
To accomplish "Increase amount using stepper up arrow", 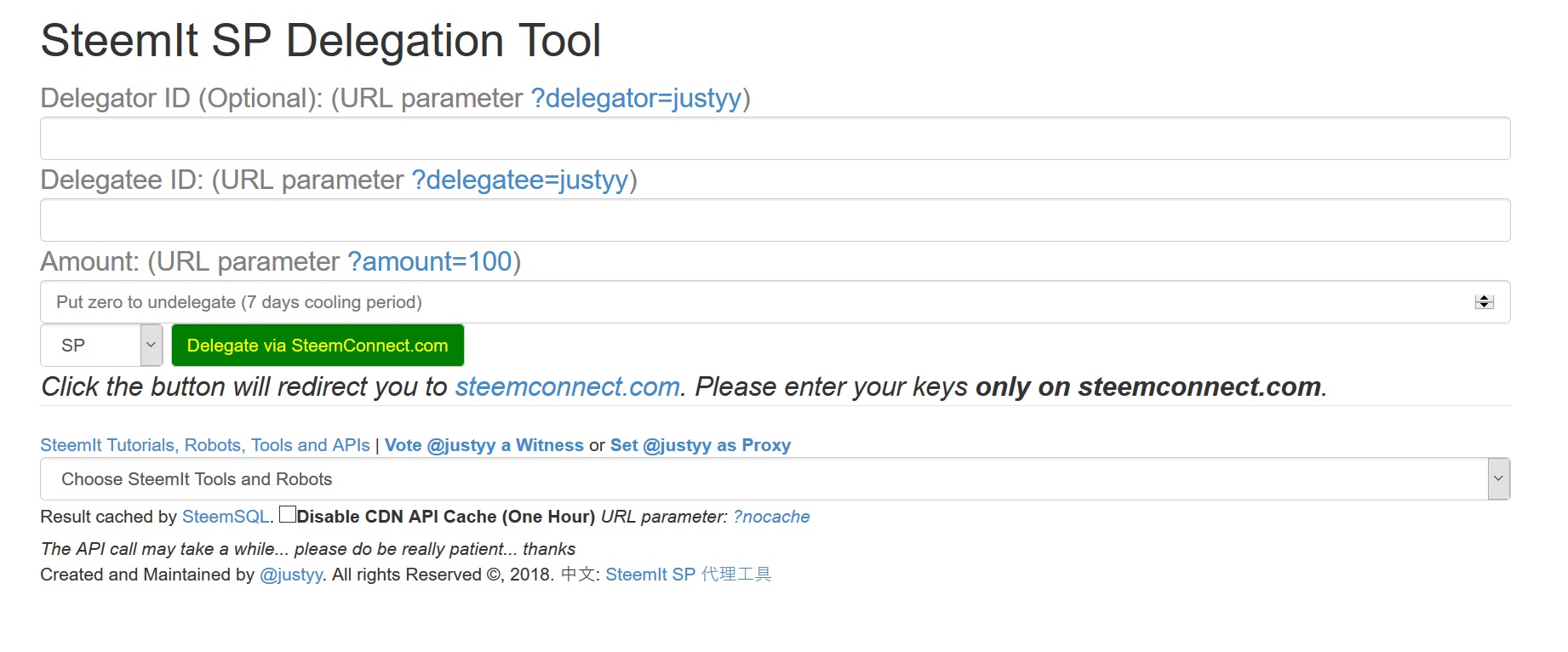I will (x=1485, y=298).
